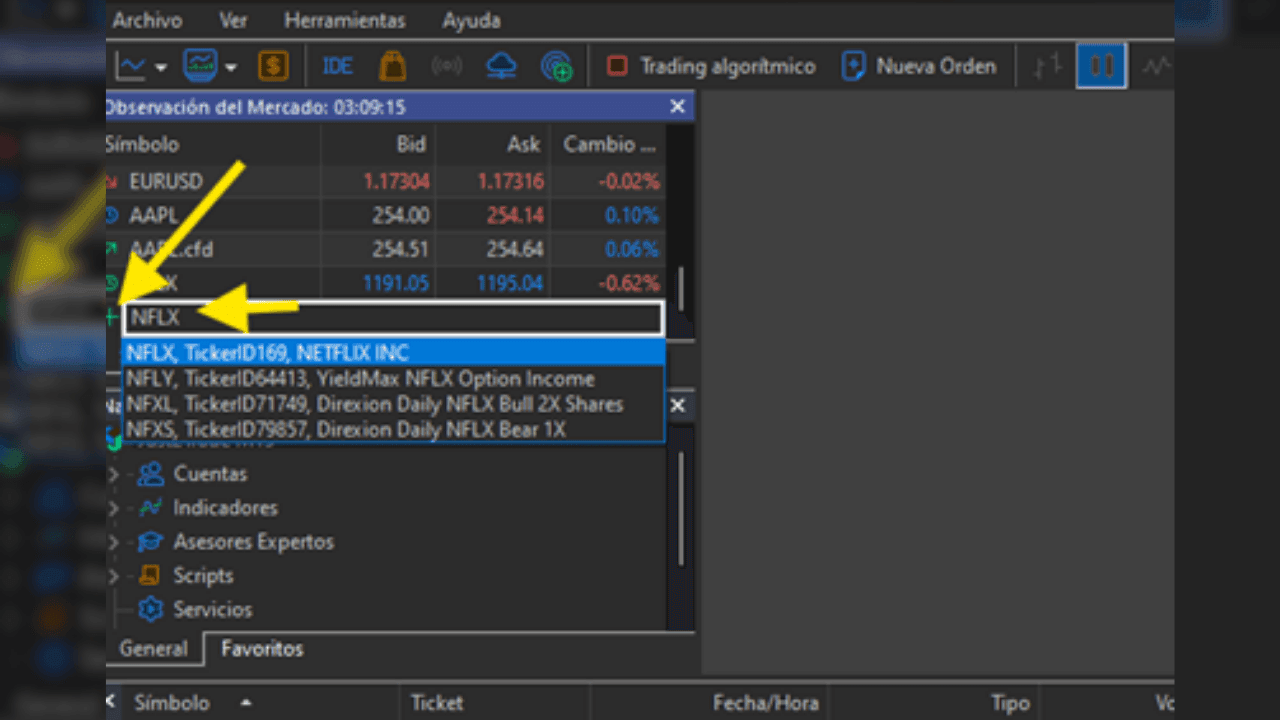Click the Market shopping bag icon
Viewport: 1280px width, 720px height.
[x=393, y=67]
